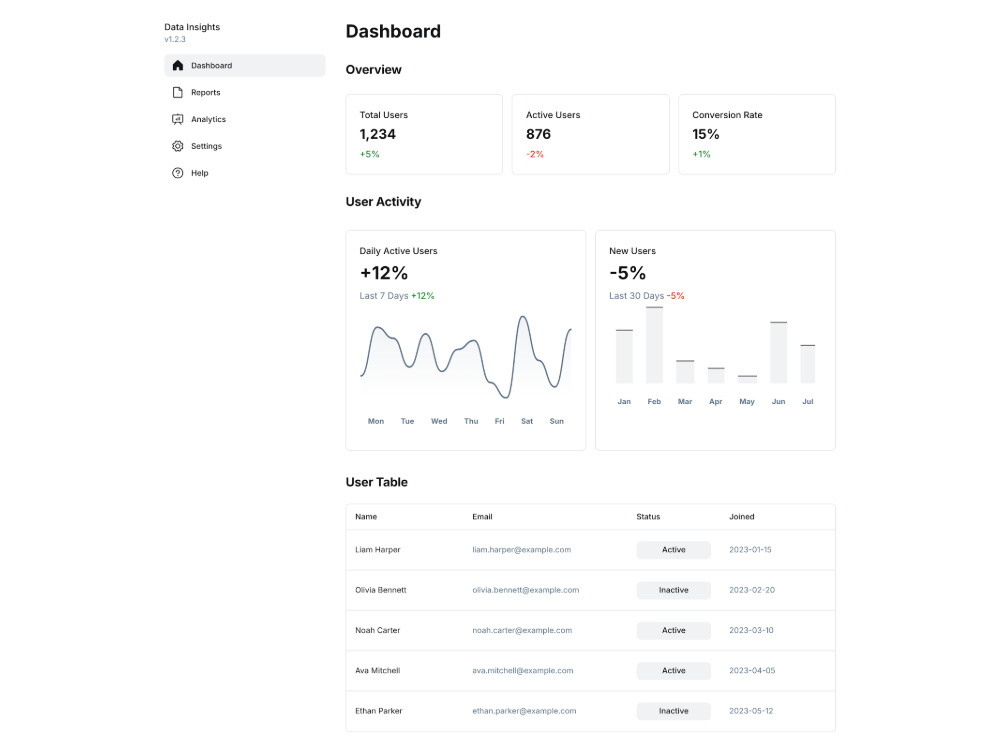Click the 2023-04-05 joined date

752,671
